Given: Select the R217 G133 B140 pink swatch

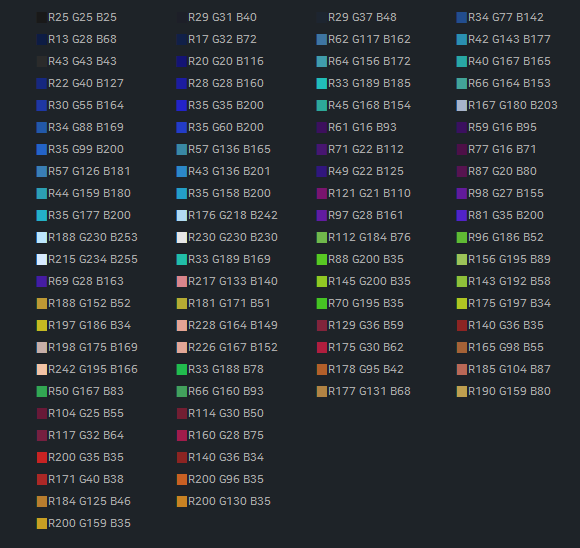Looking at the screenshot, I should point(182,282).
